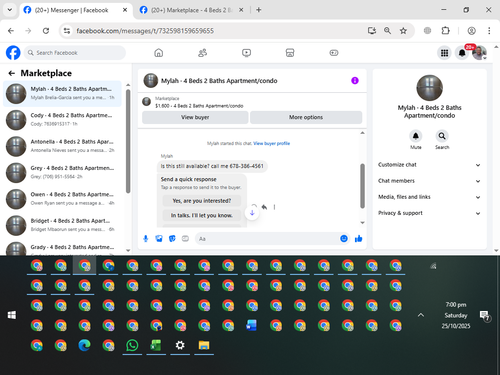Screen dimensions: 500x375
Task: Go to the Facebook Home feed icon
Action: tap(159, 53)
